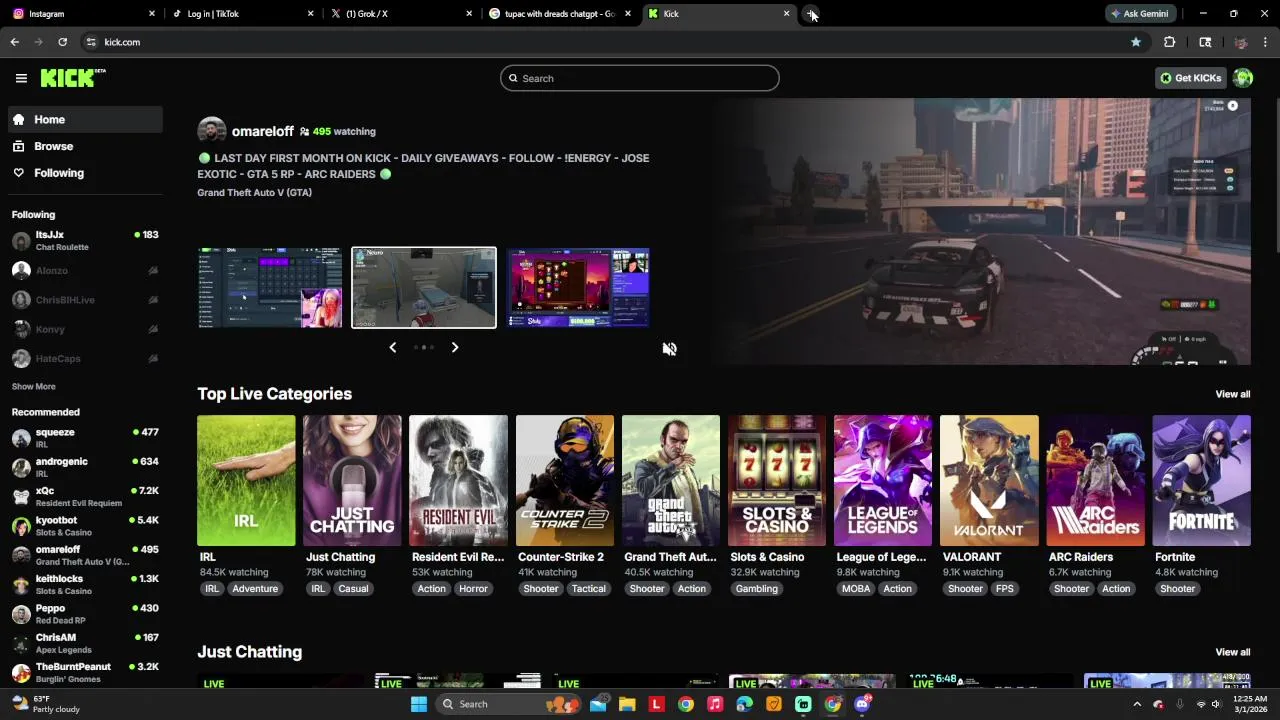
Task: Click the FPS tag under VALORANT
Action: pos(1005,589)
